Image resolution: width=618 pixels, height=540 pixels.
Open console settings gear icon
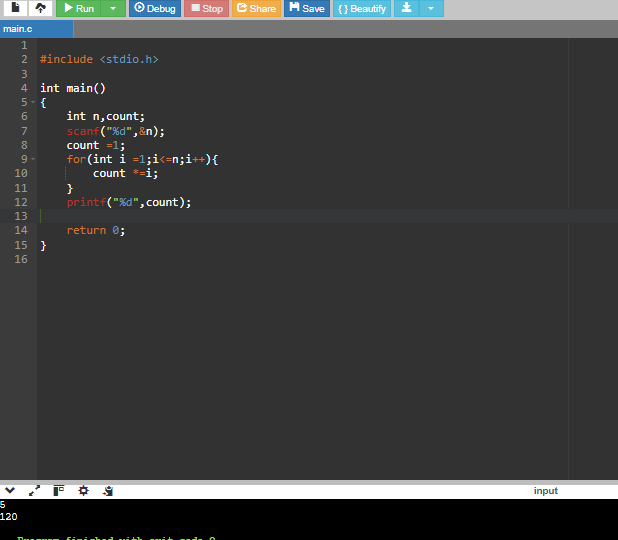(x=83, y=490)
